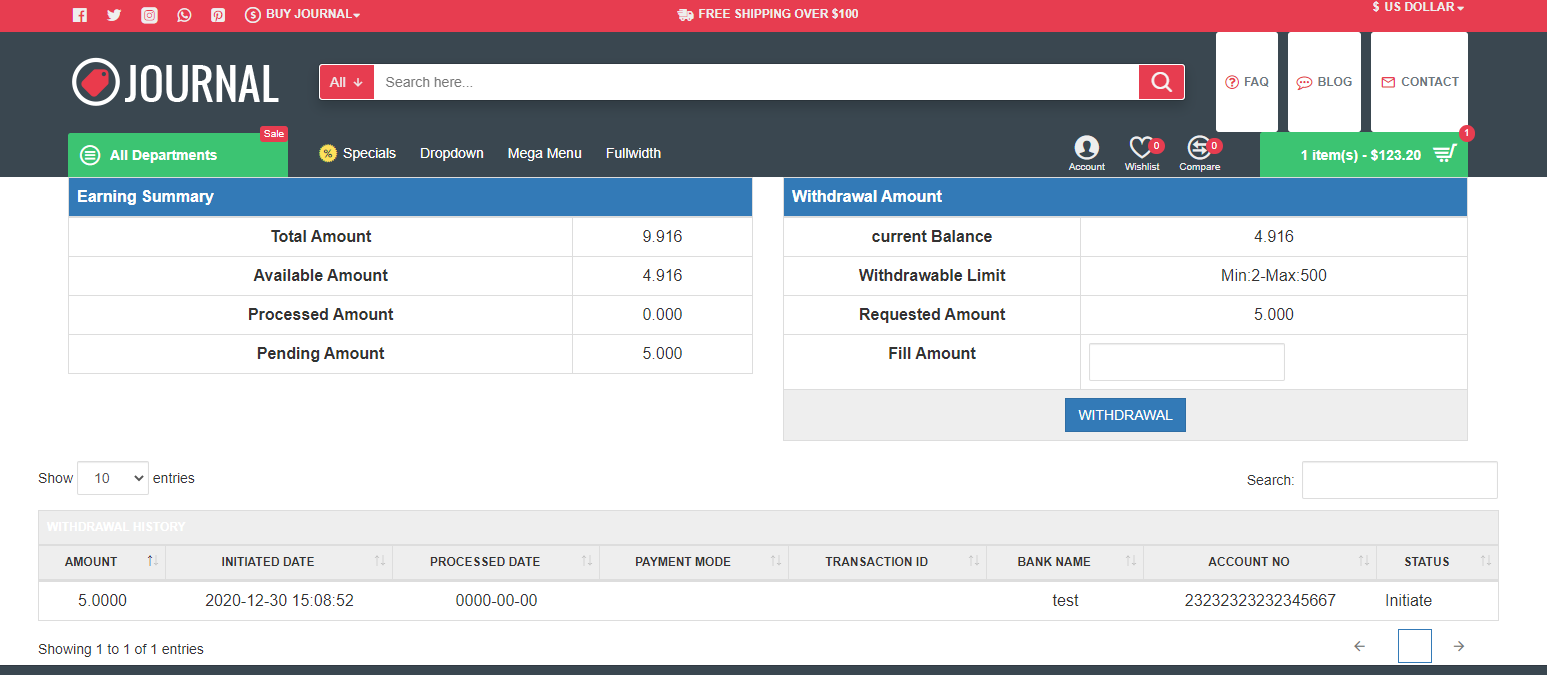1547x675 pixels.
Task: Open the Account icon
Action: [1086, 149]
